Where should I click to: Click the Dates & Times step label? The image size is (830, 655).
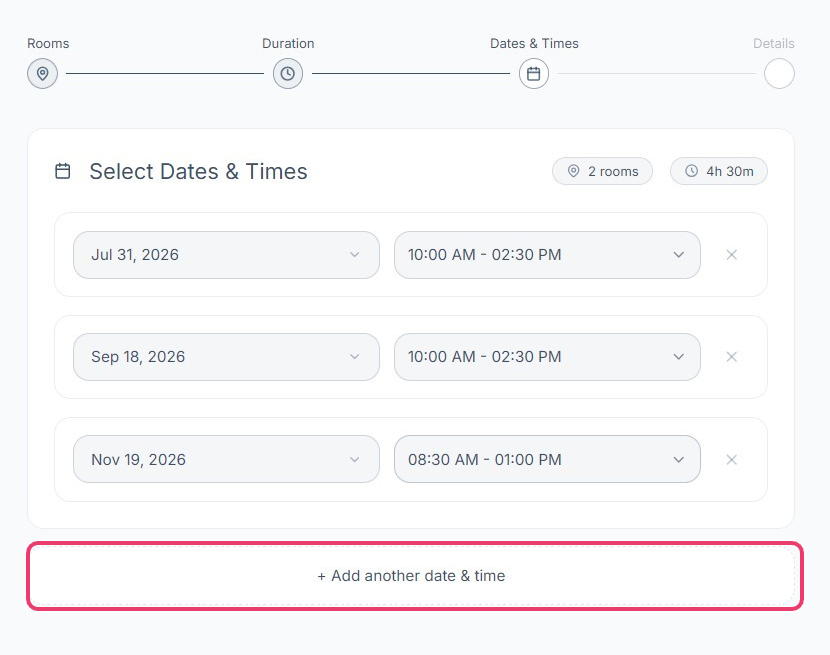(534, 43)
